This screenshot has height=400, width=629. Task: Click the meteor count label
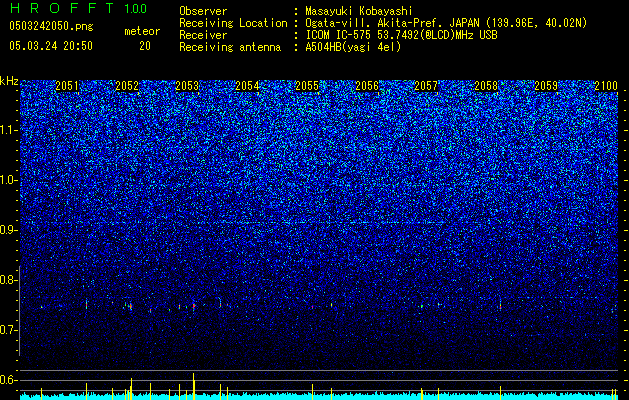click(x=142, y=31)
